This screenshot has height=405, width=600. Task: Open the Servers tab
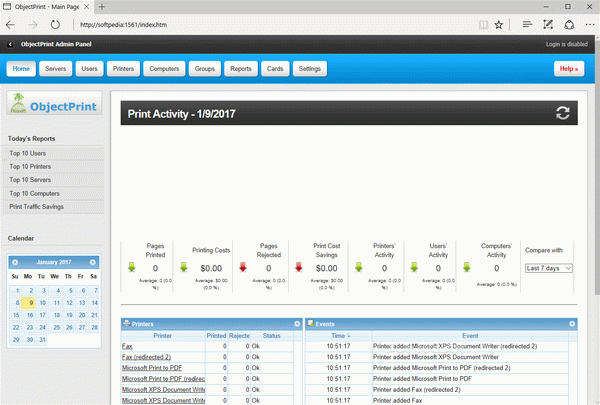tap(55, 69)
